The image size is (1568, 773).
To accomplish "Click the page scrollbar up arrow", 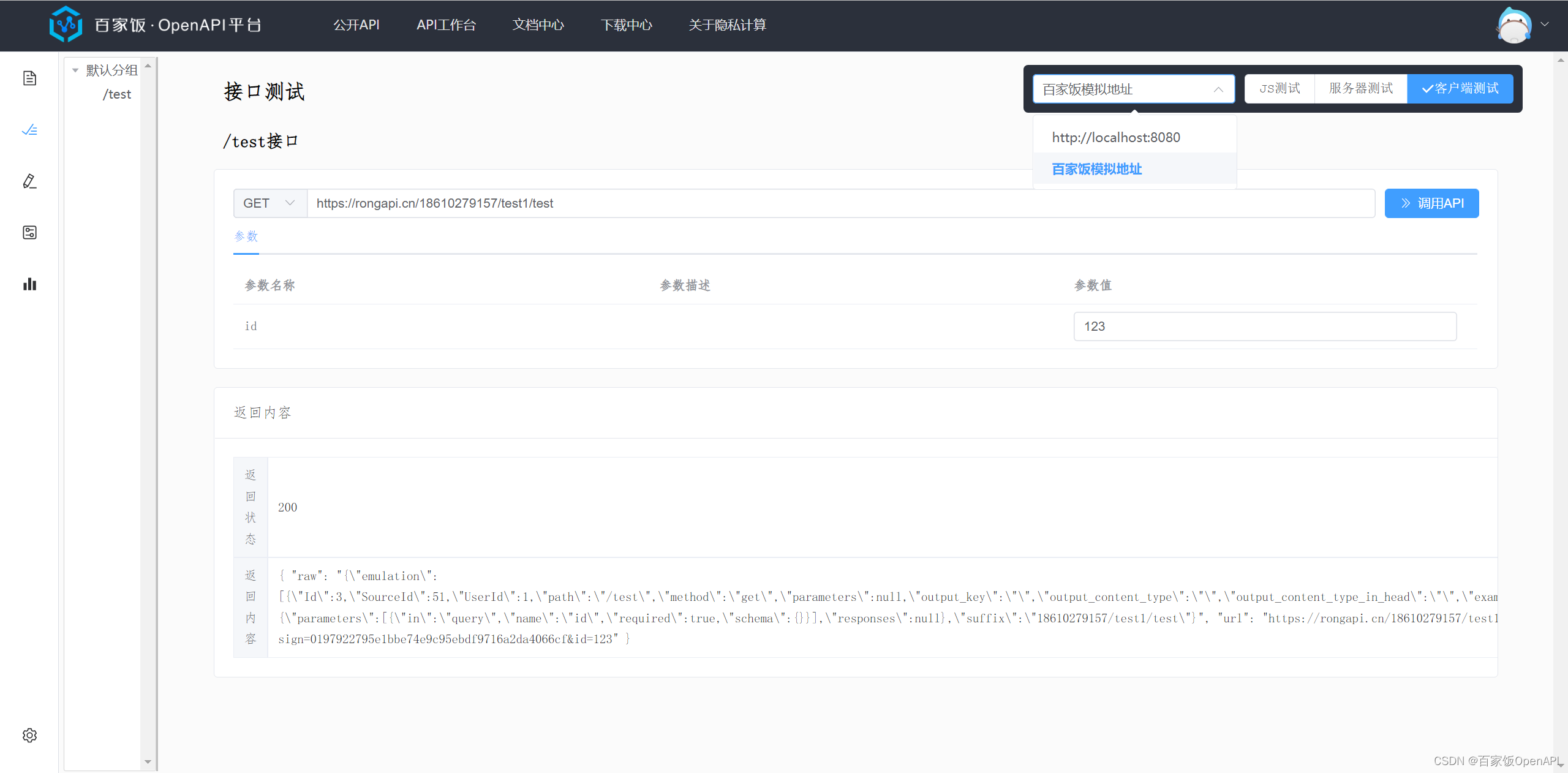I will coord(1561,60).
